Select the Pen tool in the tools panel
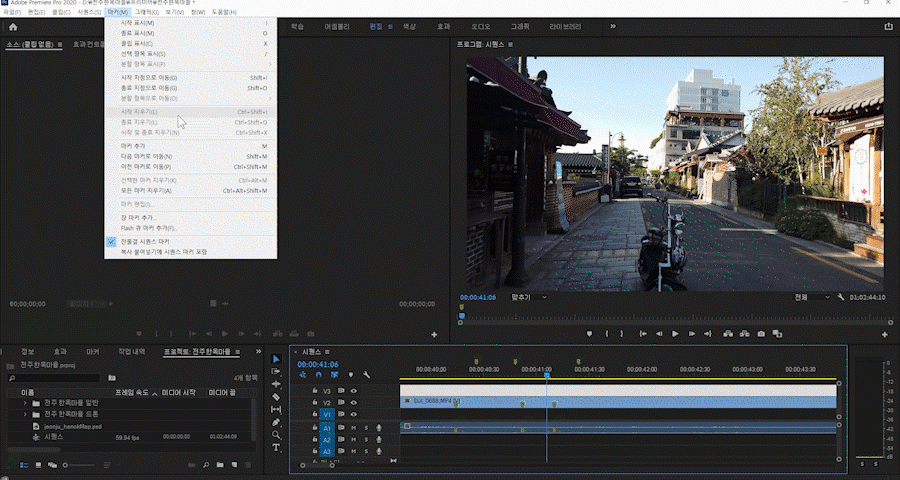This screenshot has height=480, width=900. pos(277,422)
